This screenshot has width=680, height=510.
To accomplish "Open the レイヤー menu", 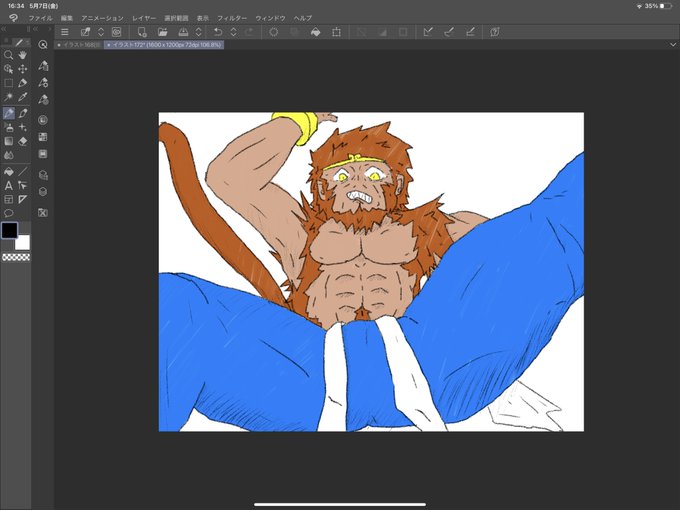I will [x=144, y=18].
